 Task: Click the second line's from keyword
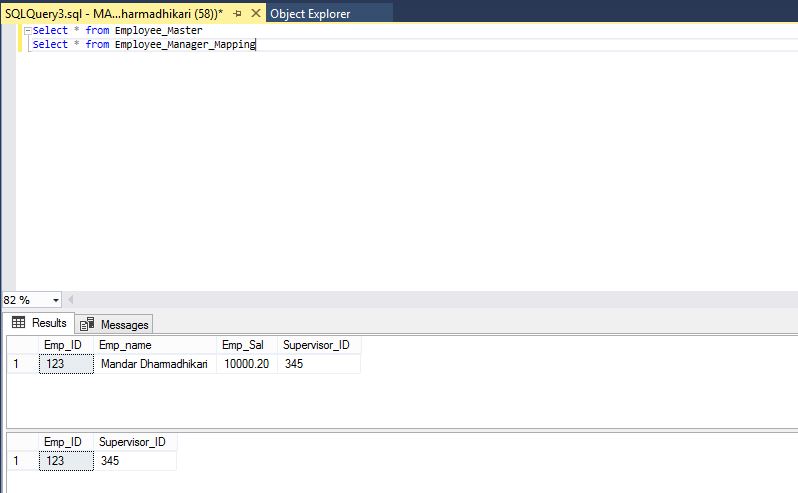[x=97, y=44]
